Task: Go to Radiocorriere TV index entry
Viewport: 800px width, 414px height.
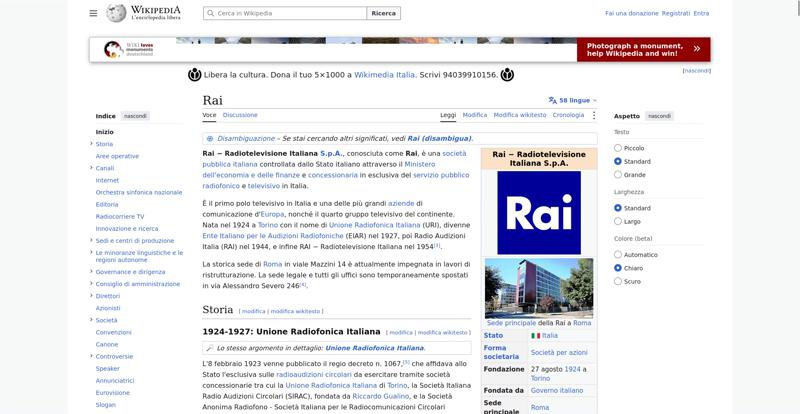Action: pos(120,216)
